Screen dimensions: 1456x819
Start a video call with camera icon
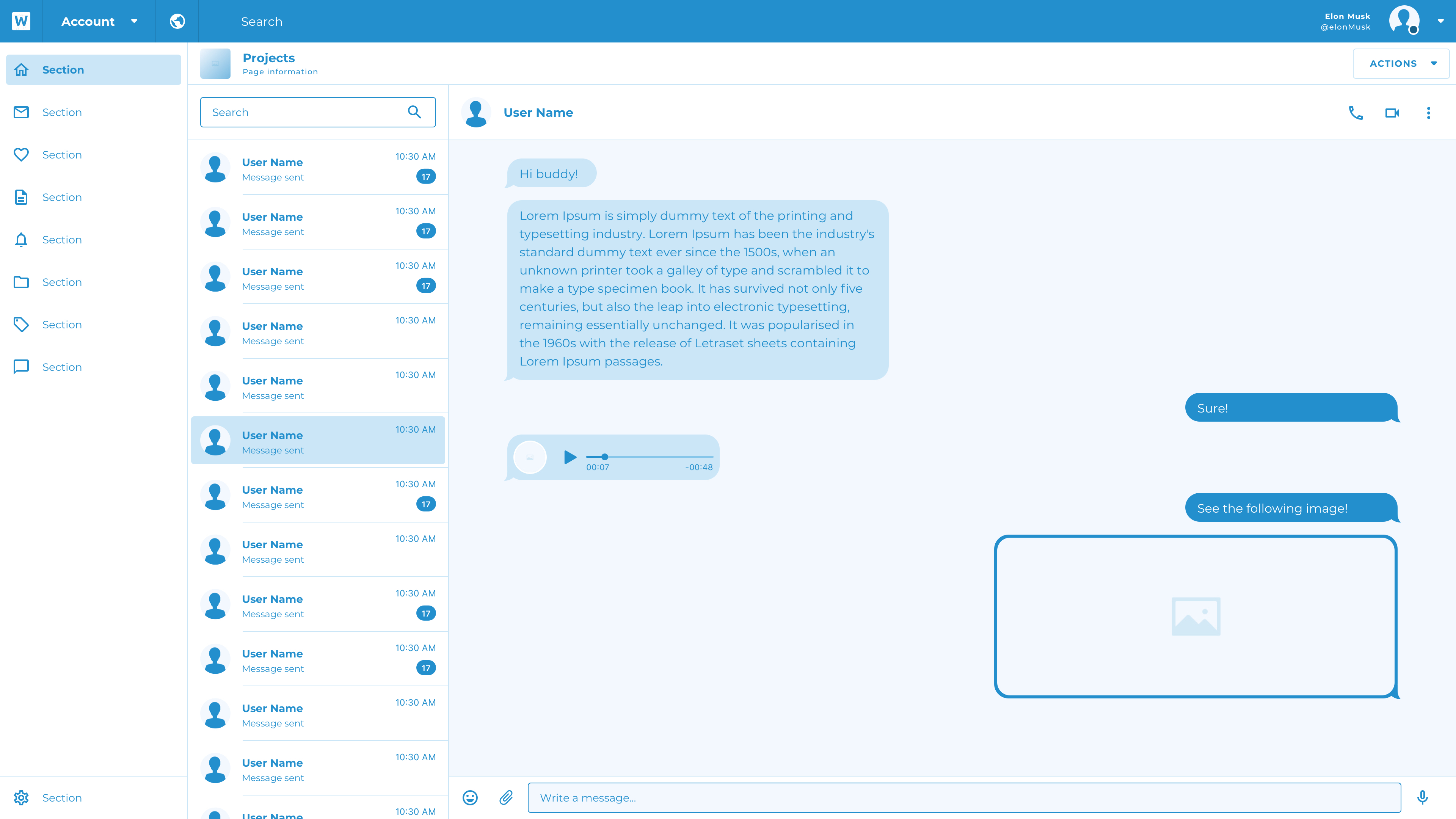(x=1392, y=113)
